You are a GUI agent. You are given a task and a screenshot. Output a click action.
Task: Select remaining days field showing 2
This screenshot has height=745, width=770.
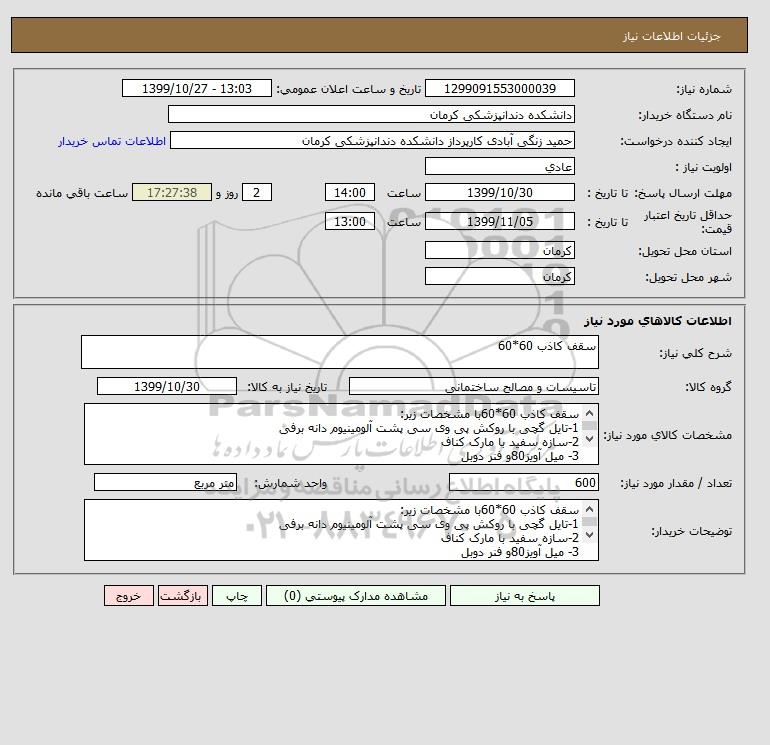coord(257,193)
